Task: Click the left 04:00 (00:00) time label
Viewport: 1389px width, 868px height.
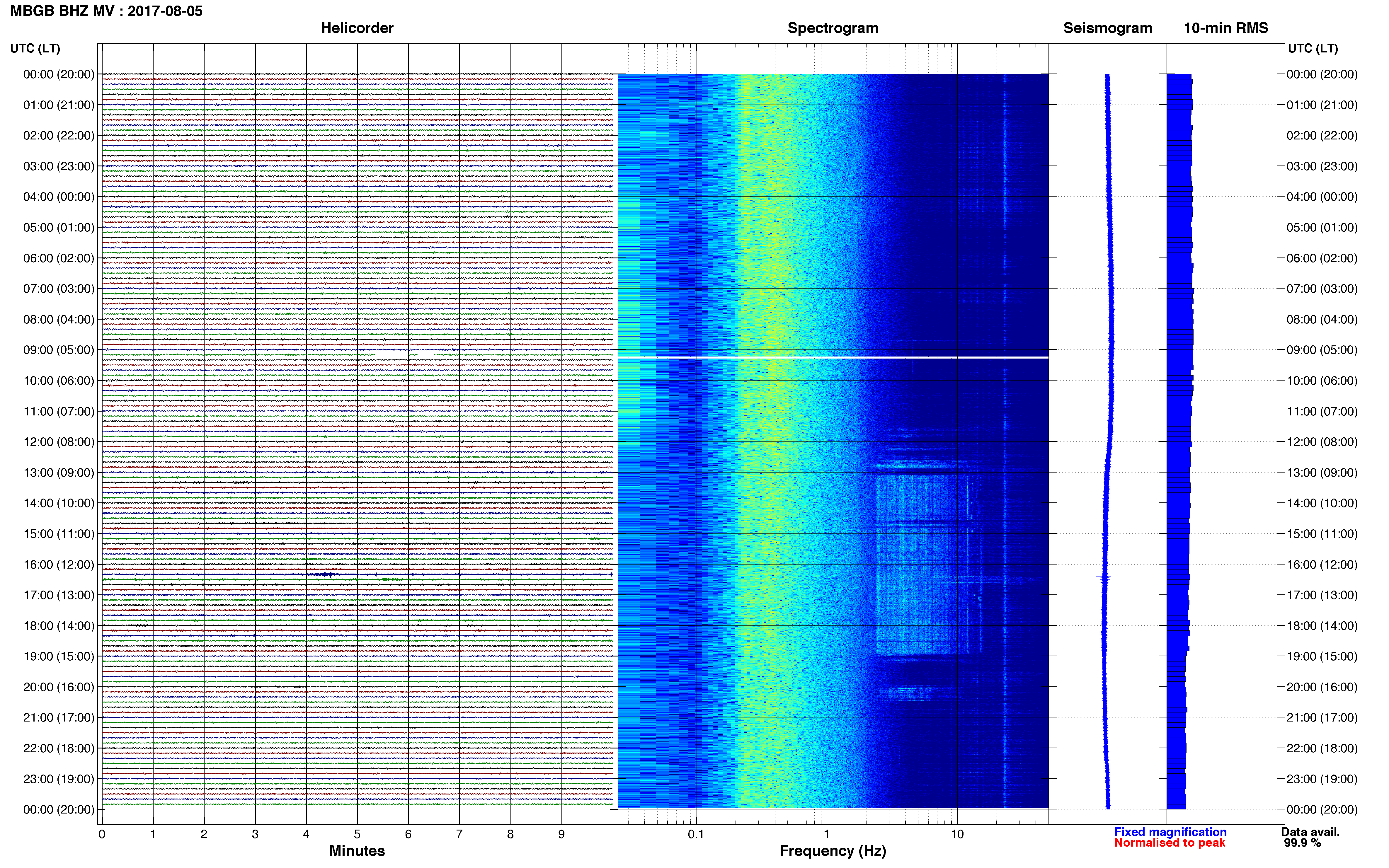Action: coord(59,197)
